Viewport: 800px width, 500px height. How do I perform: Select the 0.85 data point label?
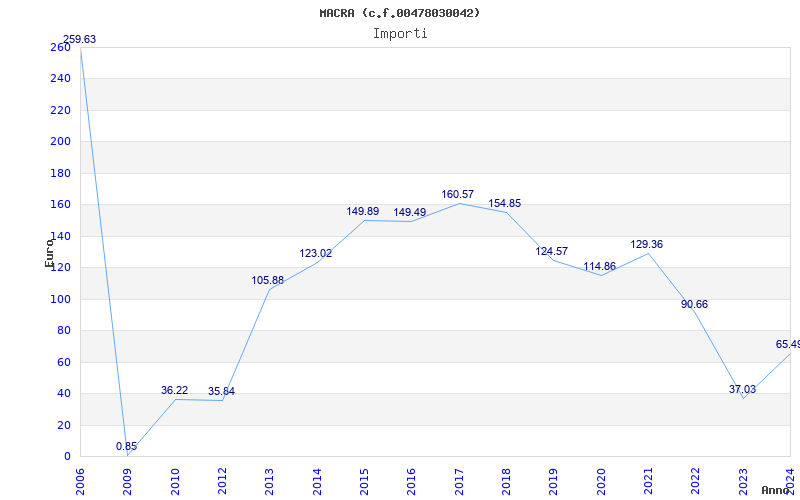coord(126,446)
